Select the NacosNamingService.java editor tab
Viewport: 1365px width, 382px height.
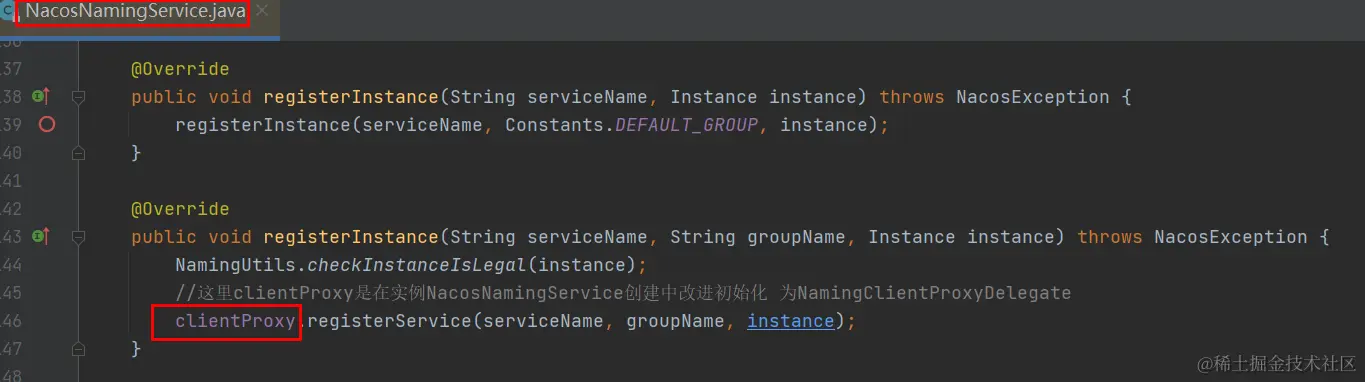(135, 12)
